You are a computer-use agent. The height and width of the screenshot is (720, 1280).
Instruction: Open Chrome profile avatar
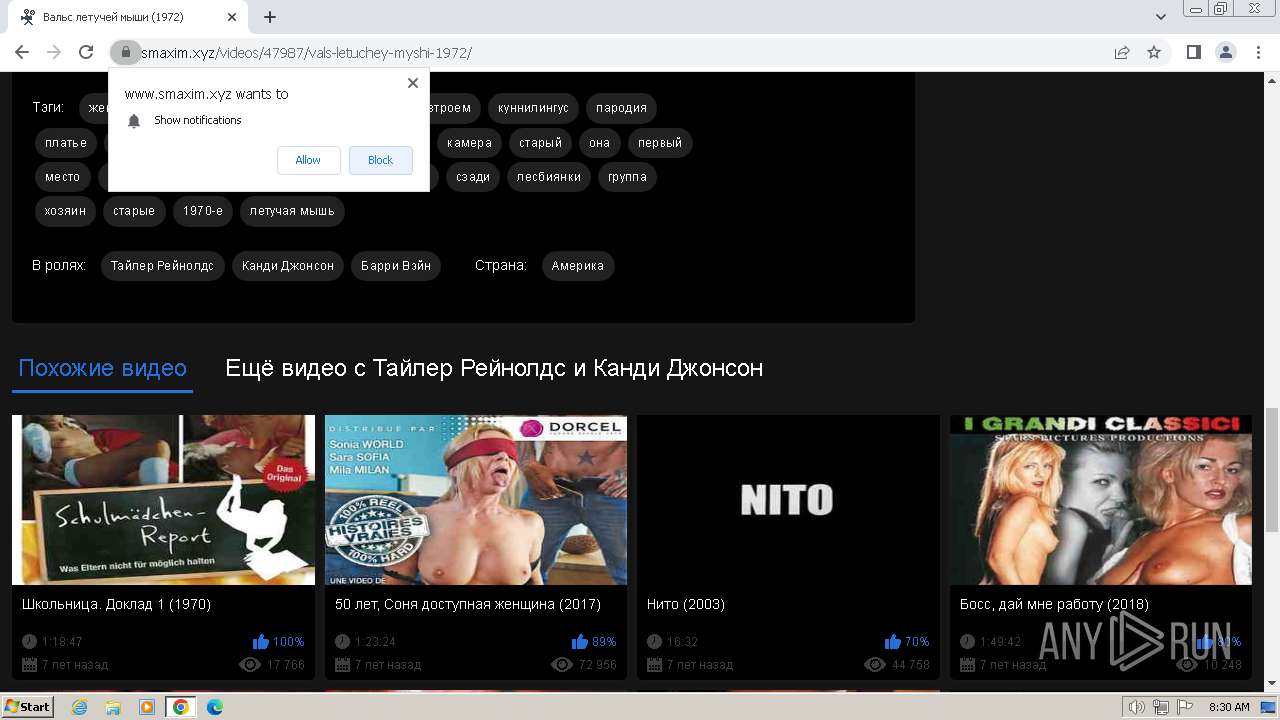[1225, 52]
